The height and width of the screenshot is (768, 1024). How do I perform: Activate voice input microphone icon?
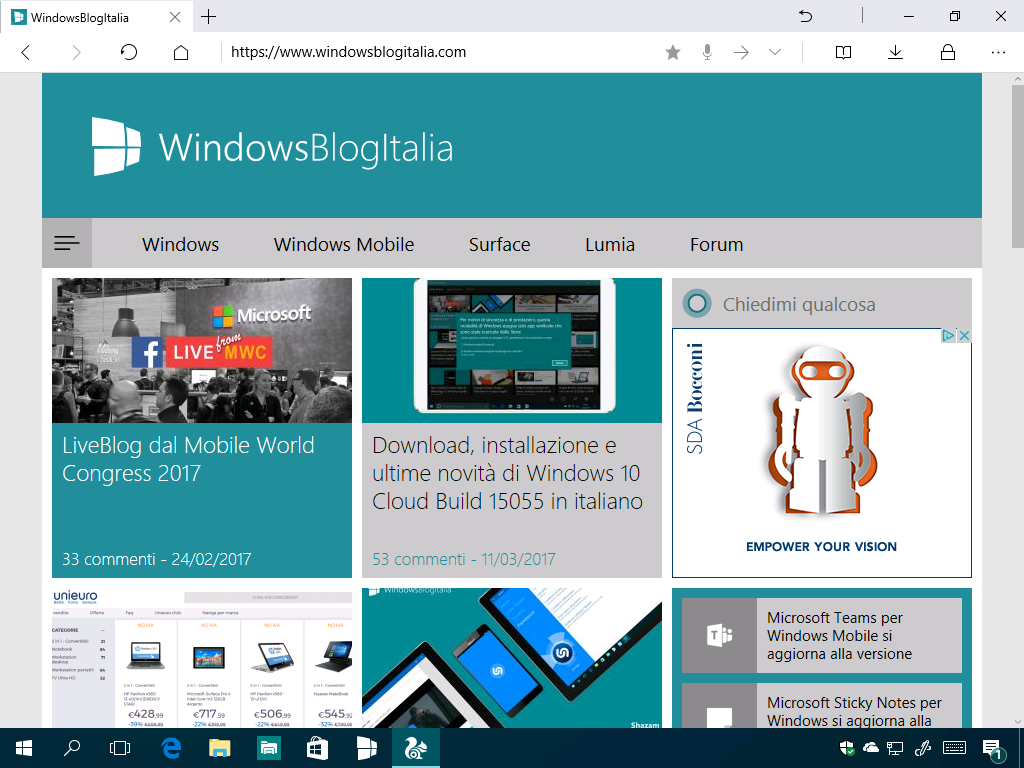[707, 52]
